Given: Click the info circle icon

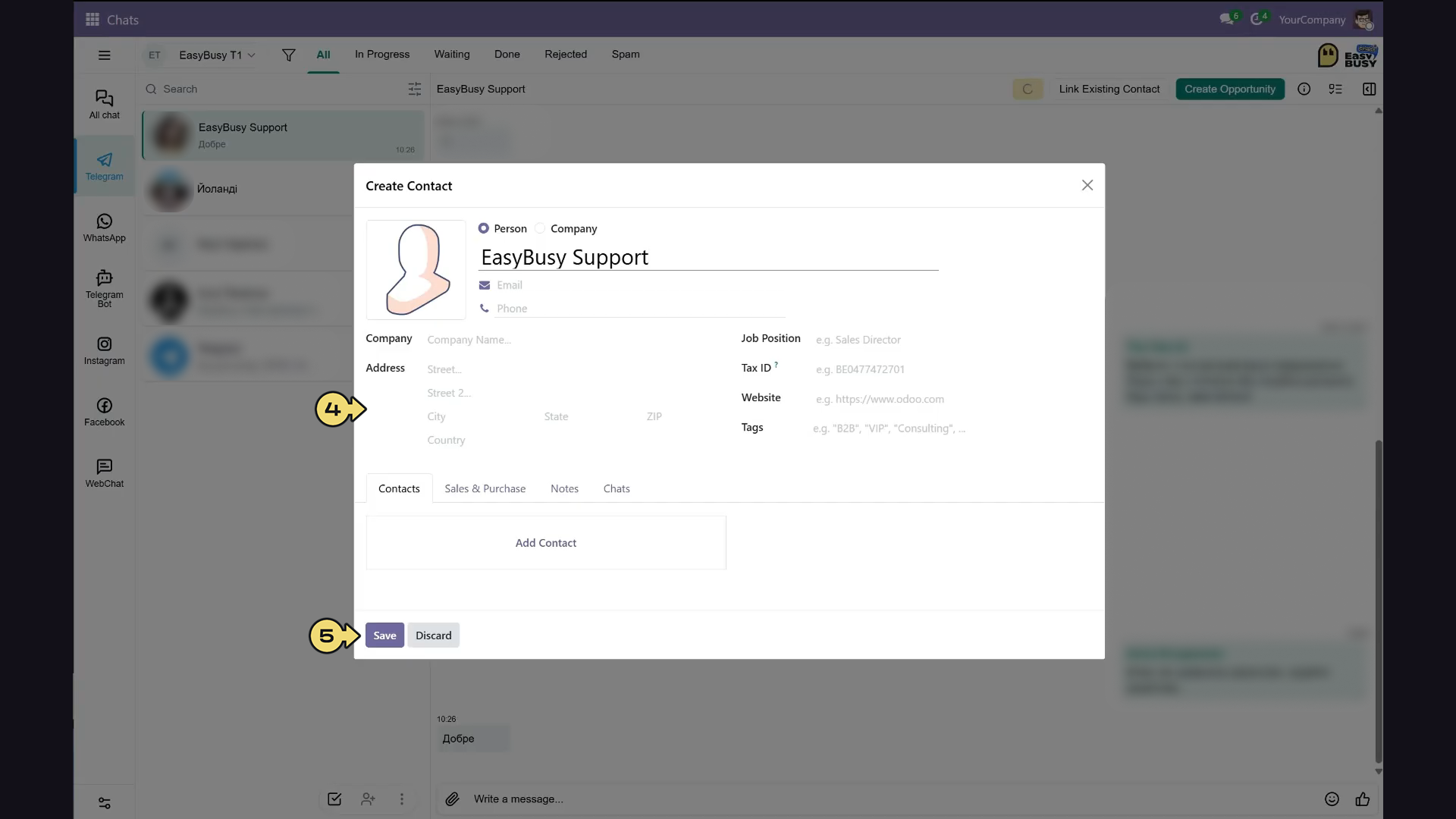Looking at the screenshot, I should point(1304,89).
